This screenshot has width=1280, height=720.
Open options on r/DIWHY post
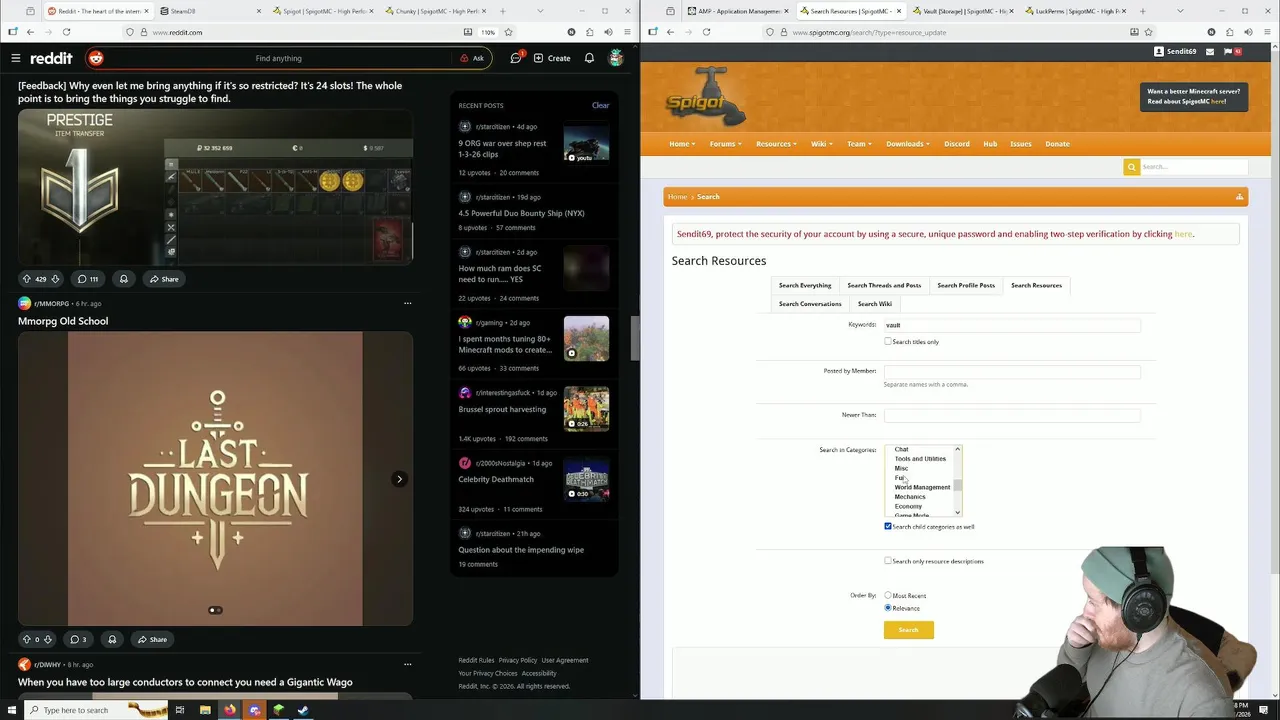pos(407,664)
